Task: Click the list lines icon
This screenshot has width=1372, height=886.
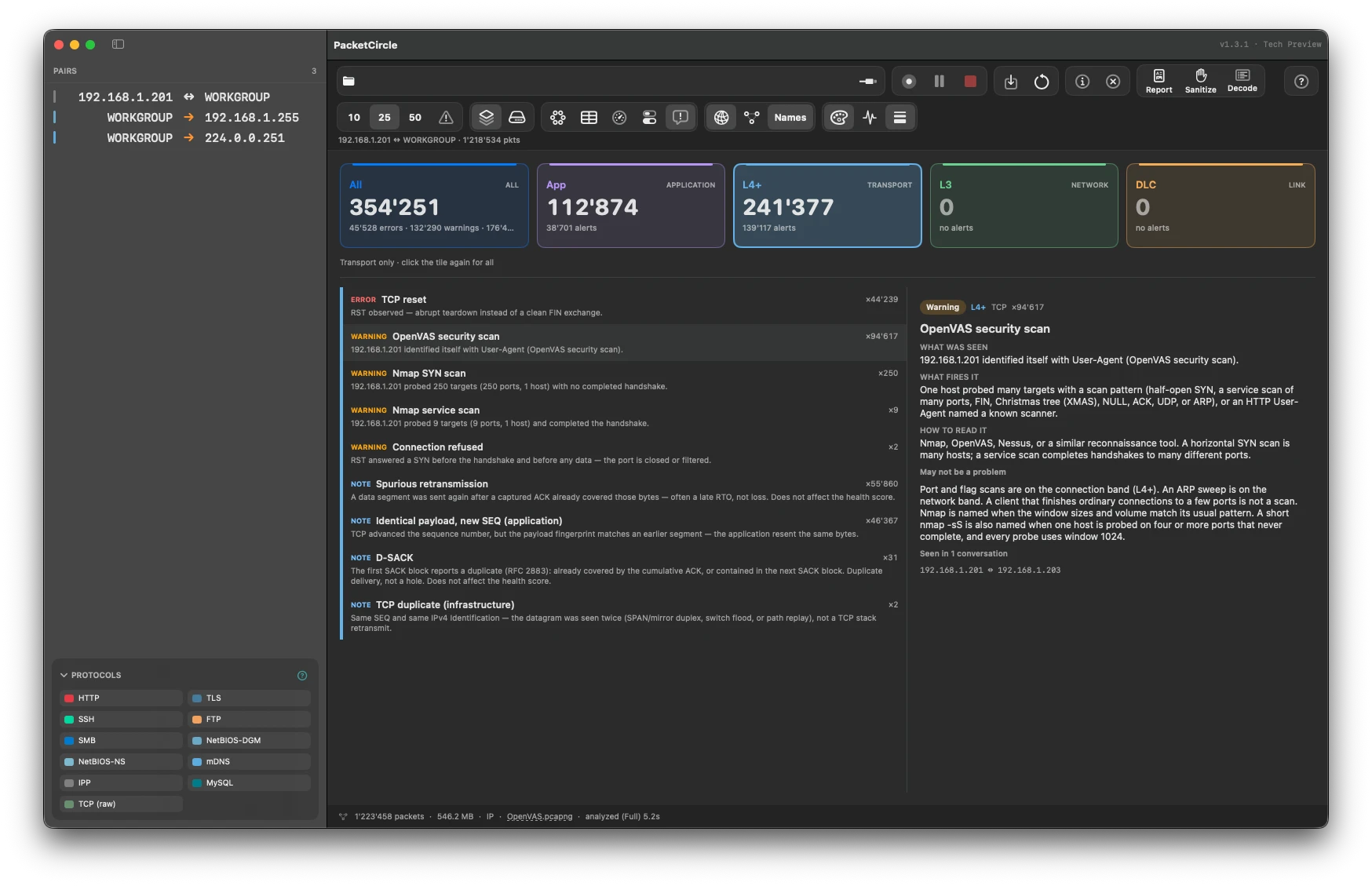Action: tap(900, 118)
